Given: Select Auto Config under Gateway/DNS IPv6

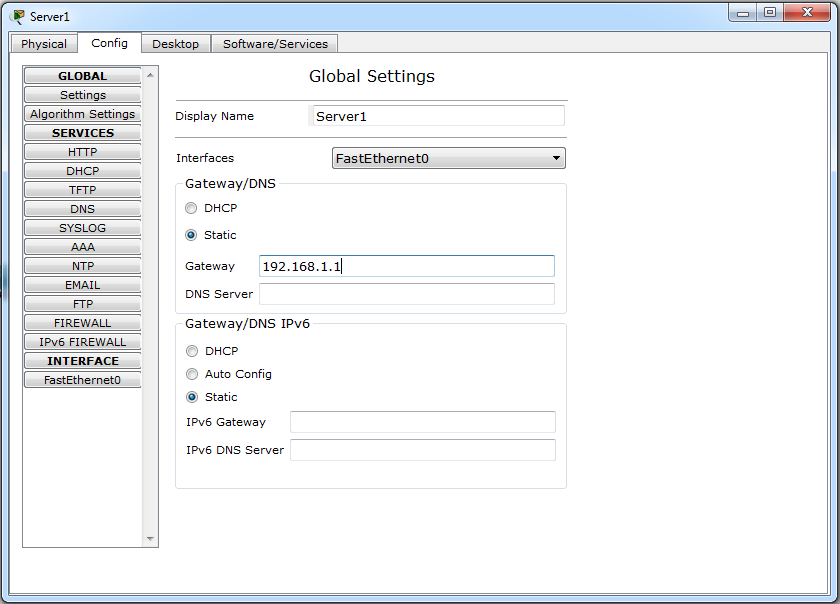Looking at the screenshot, I should point(191,374).
